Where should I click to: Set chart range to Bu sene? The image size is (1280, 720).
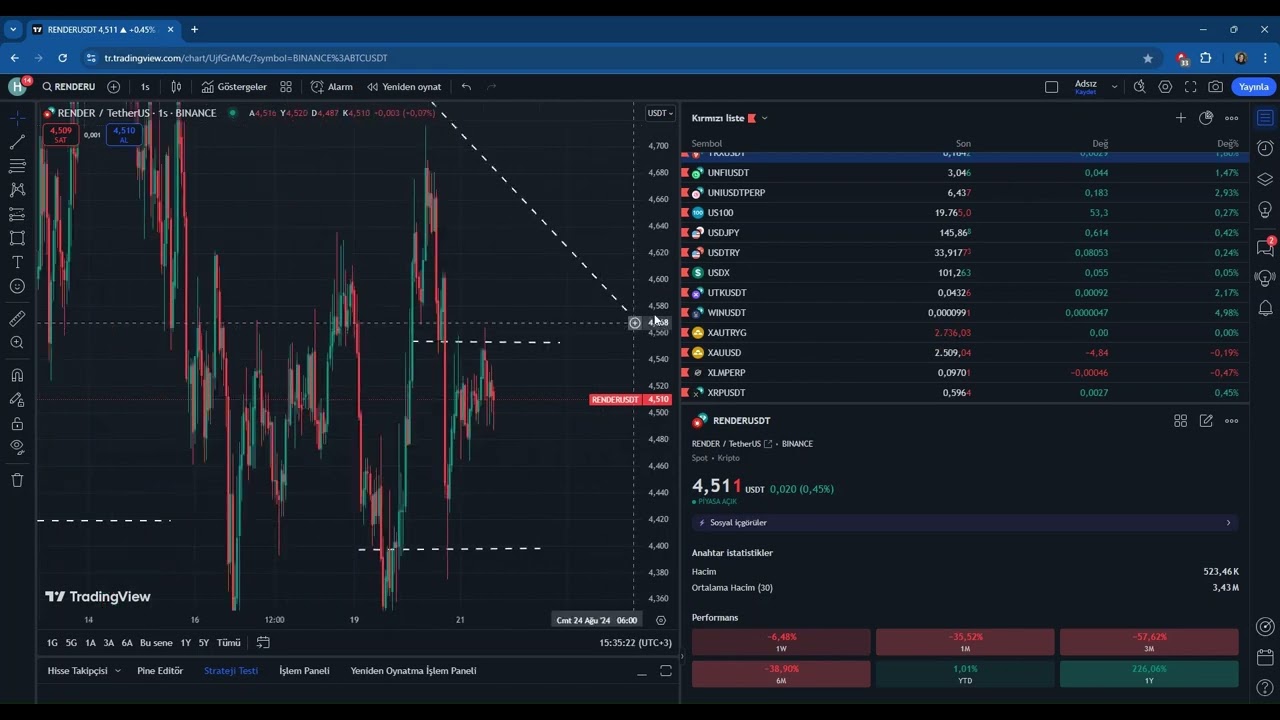156,643
